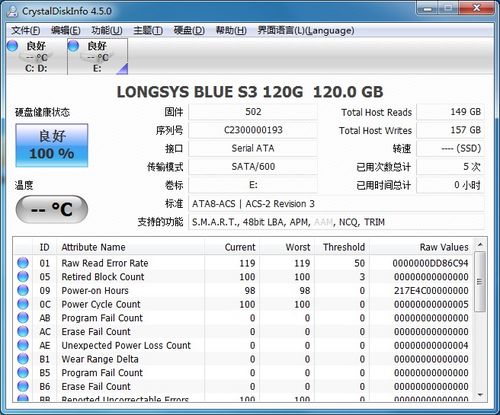Open the 文件(F) menu
This screenshot has width=500, height=415.
click(x=26, y=31)
